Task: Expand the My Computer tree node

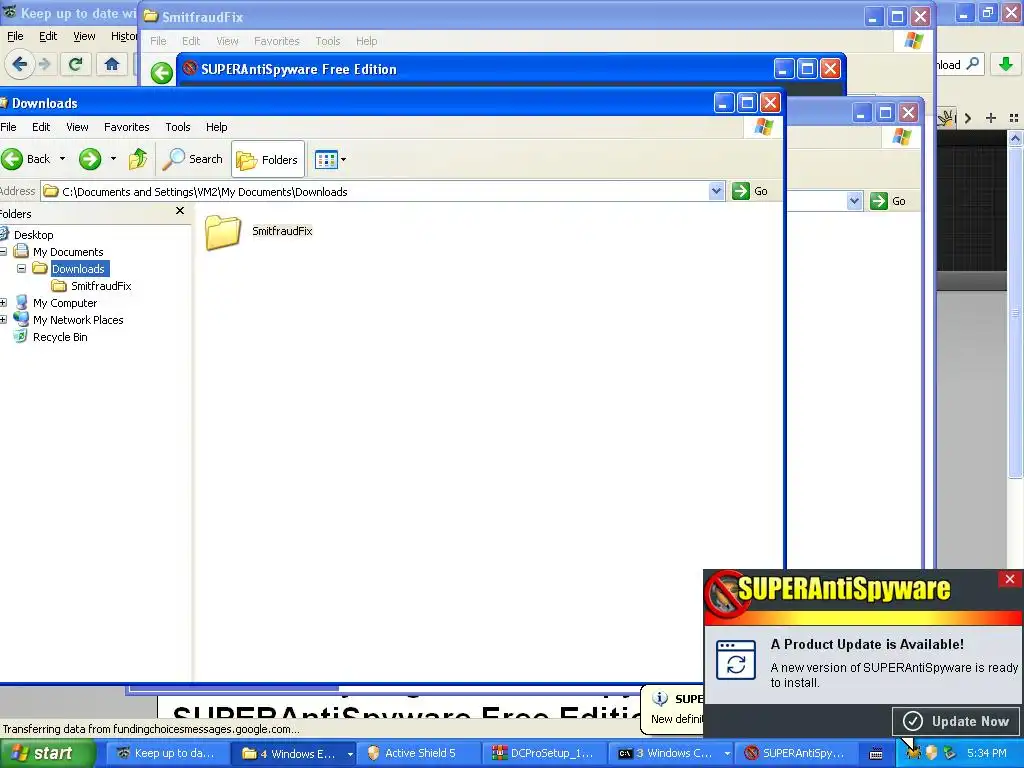Action: (3, 302)
